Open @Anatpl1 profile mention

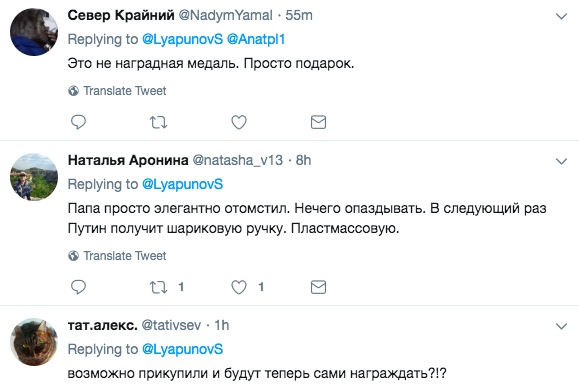tap(256, 39)
